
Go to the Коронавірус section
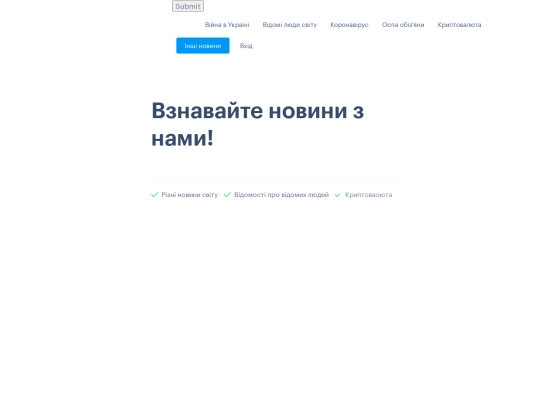click(x=349, y=25)
